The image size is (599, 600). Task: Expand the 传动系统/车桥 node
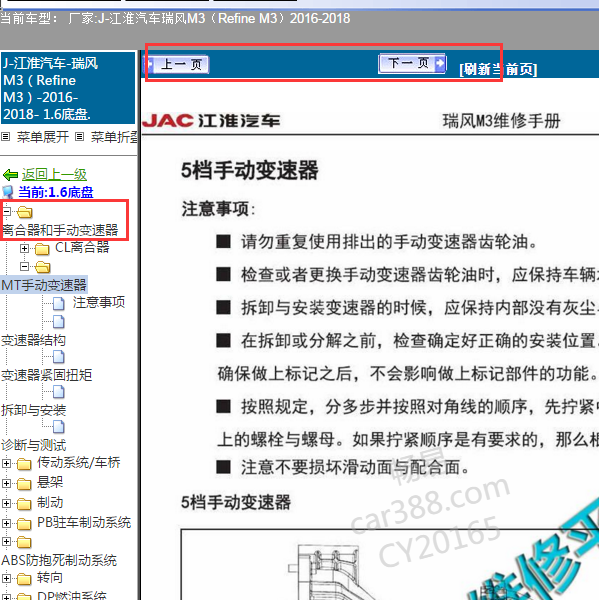(7, 463)
